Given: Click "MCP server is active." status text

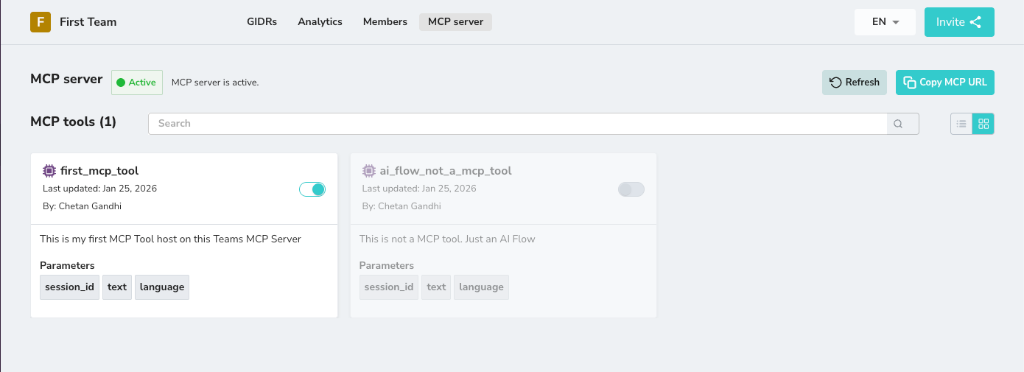Looking at the screenshot, I should [x=215, y=83].
